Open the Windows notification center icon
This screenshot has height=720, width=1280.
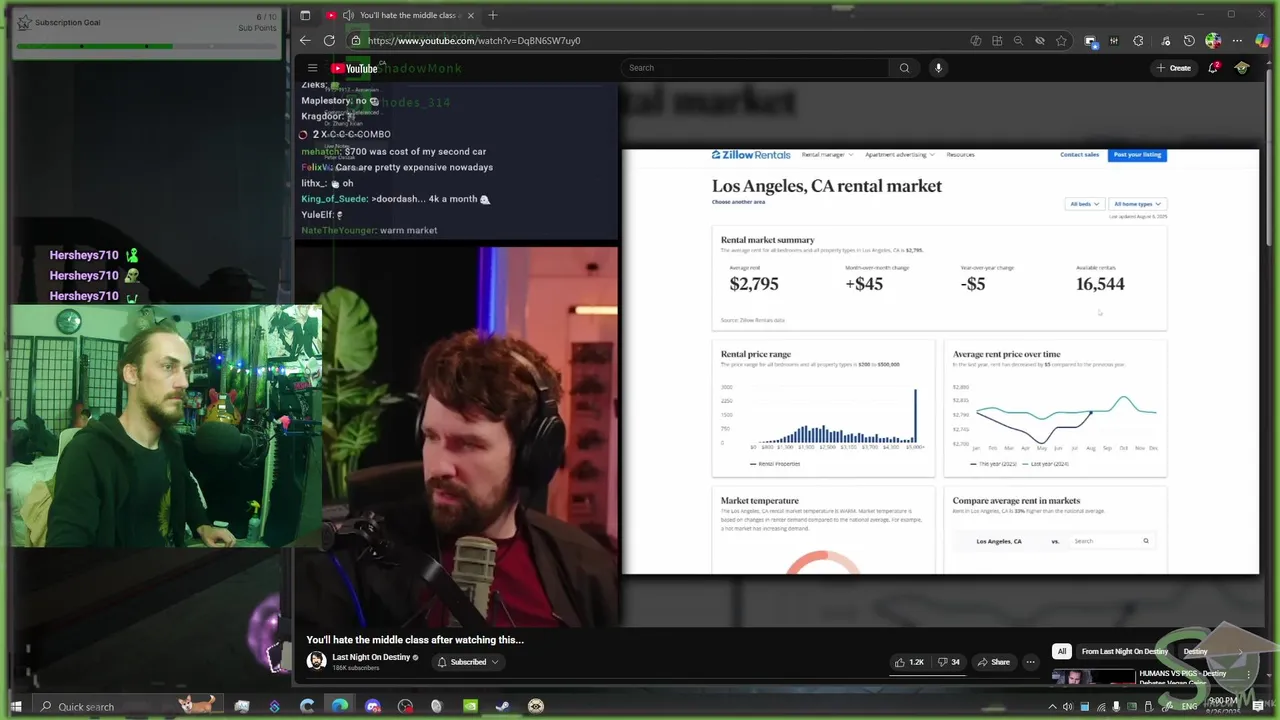coord(1258,706)
